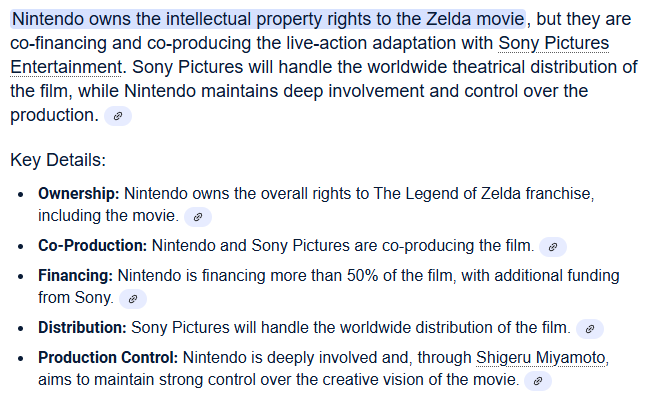Click the bold Co-Production label
This screenshot has height=403, width=652.
click(93, 245)
